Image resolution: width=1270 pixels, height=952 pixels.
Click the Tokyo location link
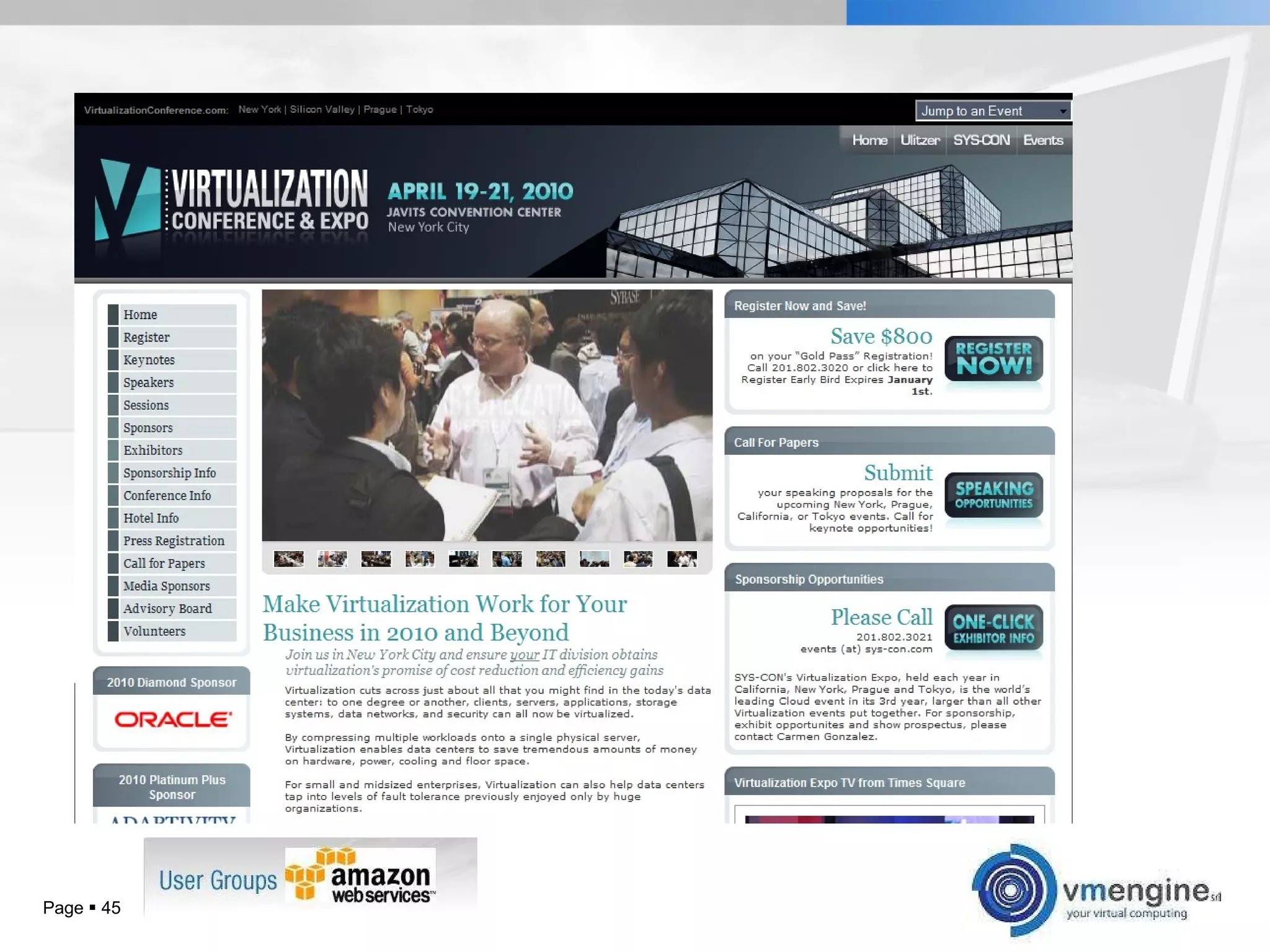tap(420, 110)
